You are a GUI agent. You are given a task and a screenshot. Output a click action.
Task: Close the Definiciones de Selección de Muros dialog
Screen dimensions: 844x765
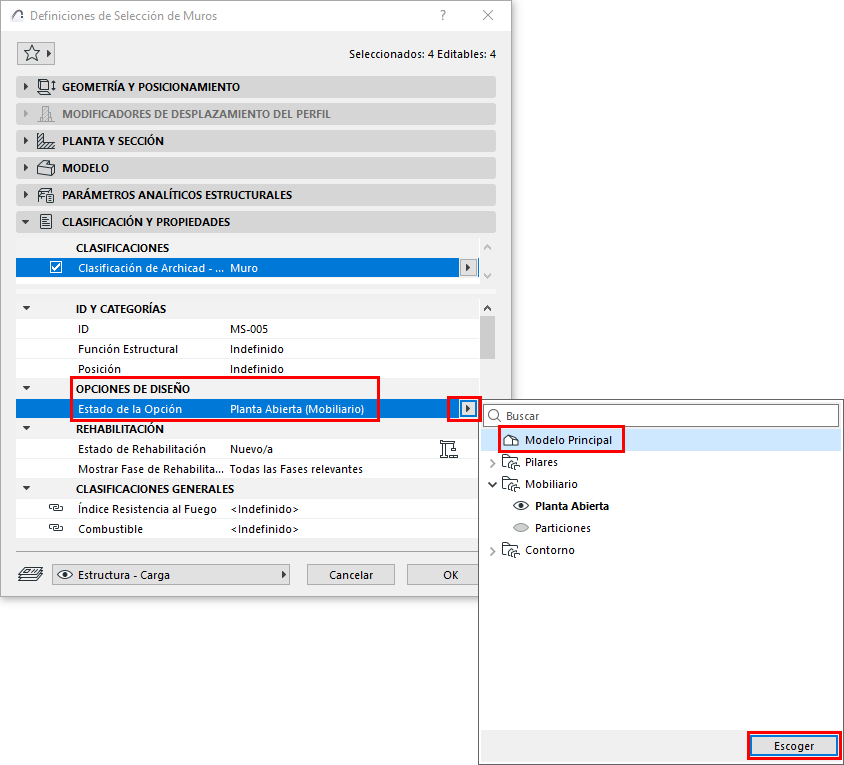click(488, 15)
